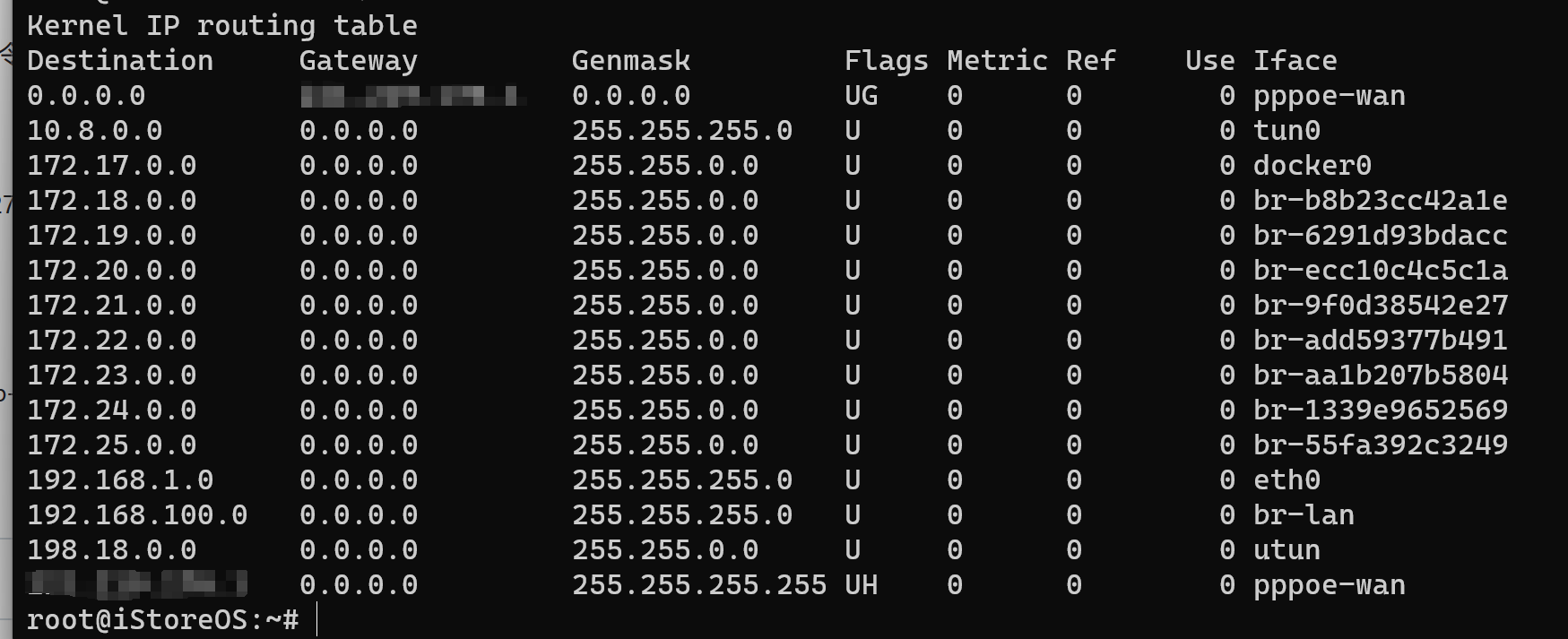1568x639 pixels.
Task: Click the 198.18.0.0 destination address
Action: point(111,549)
